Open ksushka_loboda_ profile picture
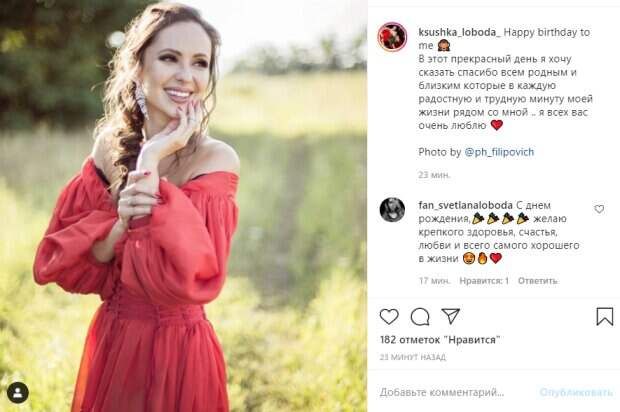This screenshot has width=620, height=412. [x=392, y=37]
